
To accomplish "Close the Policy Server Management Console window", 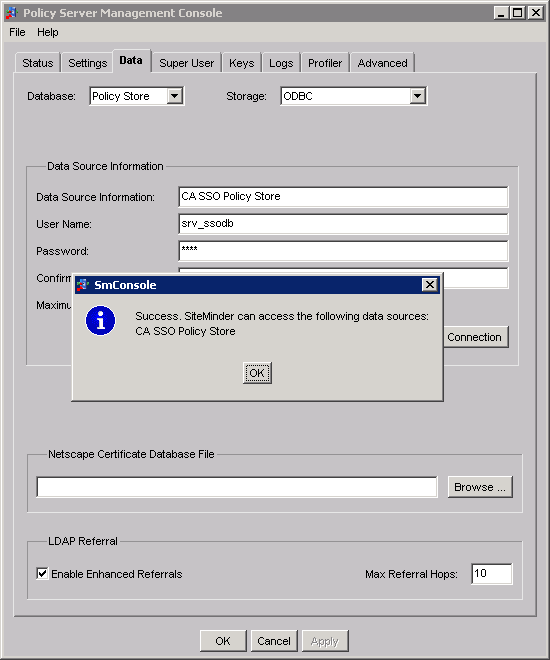I will coord(536,13).
